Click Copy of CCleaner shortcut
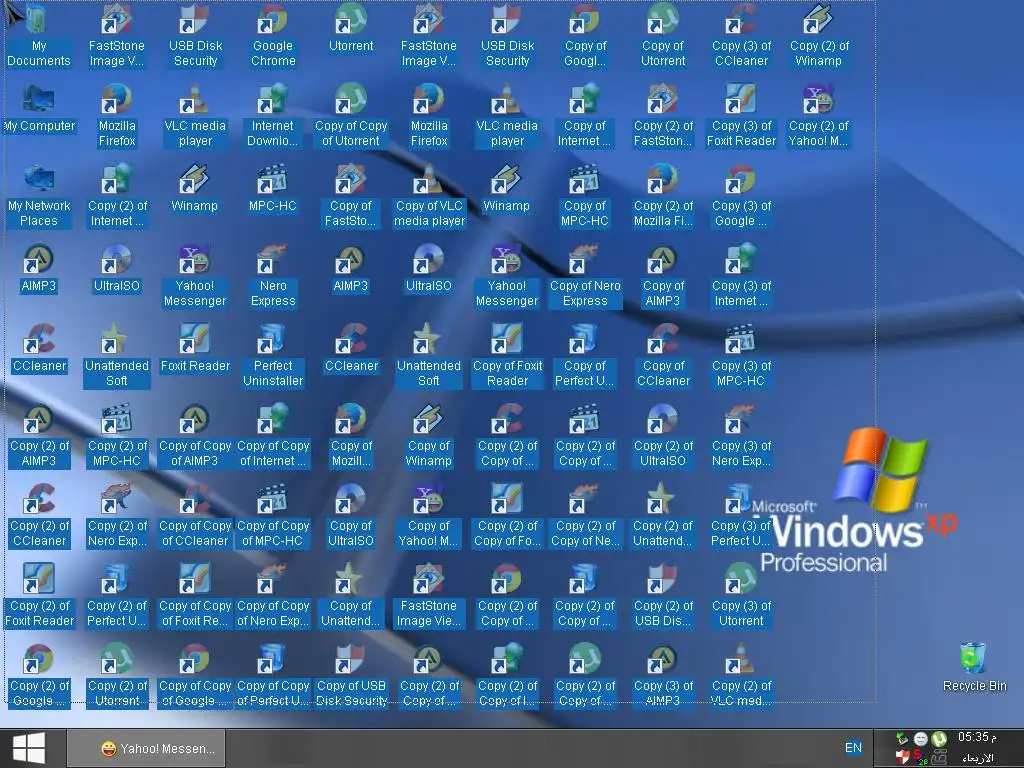Screen dimensions: 1024x768 pyautogui.click(x=663, y=356)
